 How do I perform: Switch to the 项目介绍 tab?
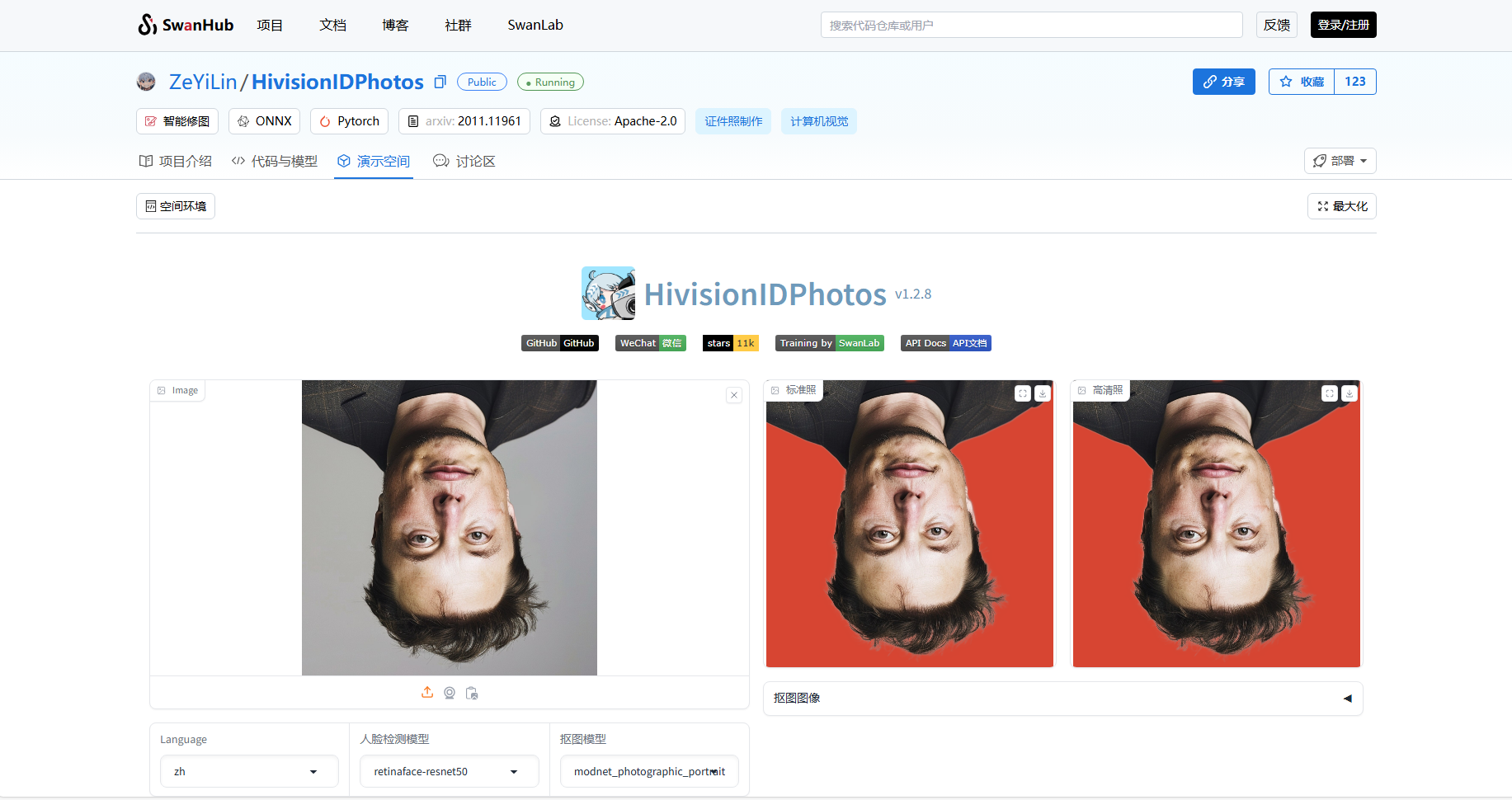[176, 161]
